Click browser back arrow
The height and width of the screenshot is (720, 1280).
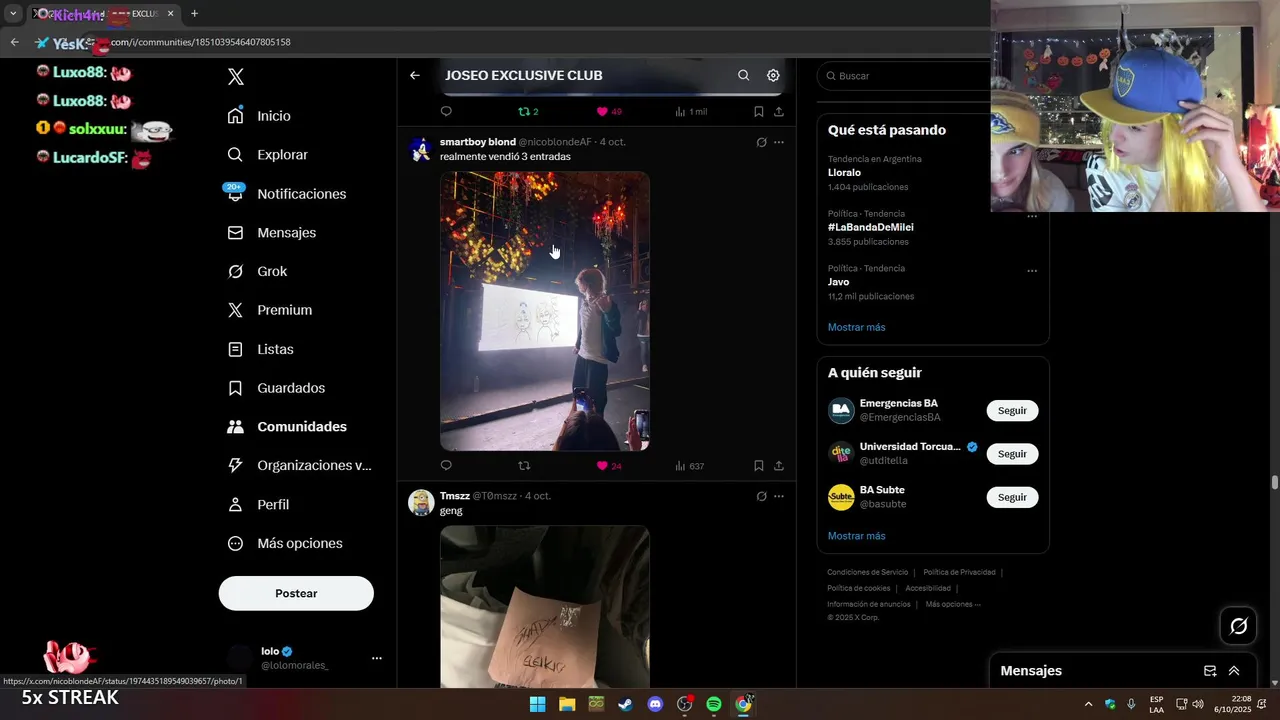click(14, 42)
